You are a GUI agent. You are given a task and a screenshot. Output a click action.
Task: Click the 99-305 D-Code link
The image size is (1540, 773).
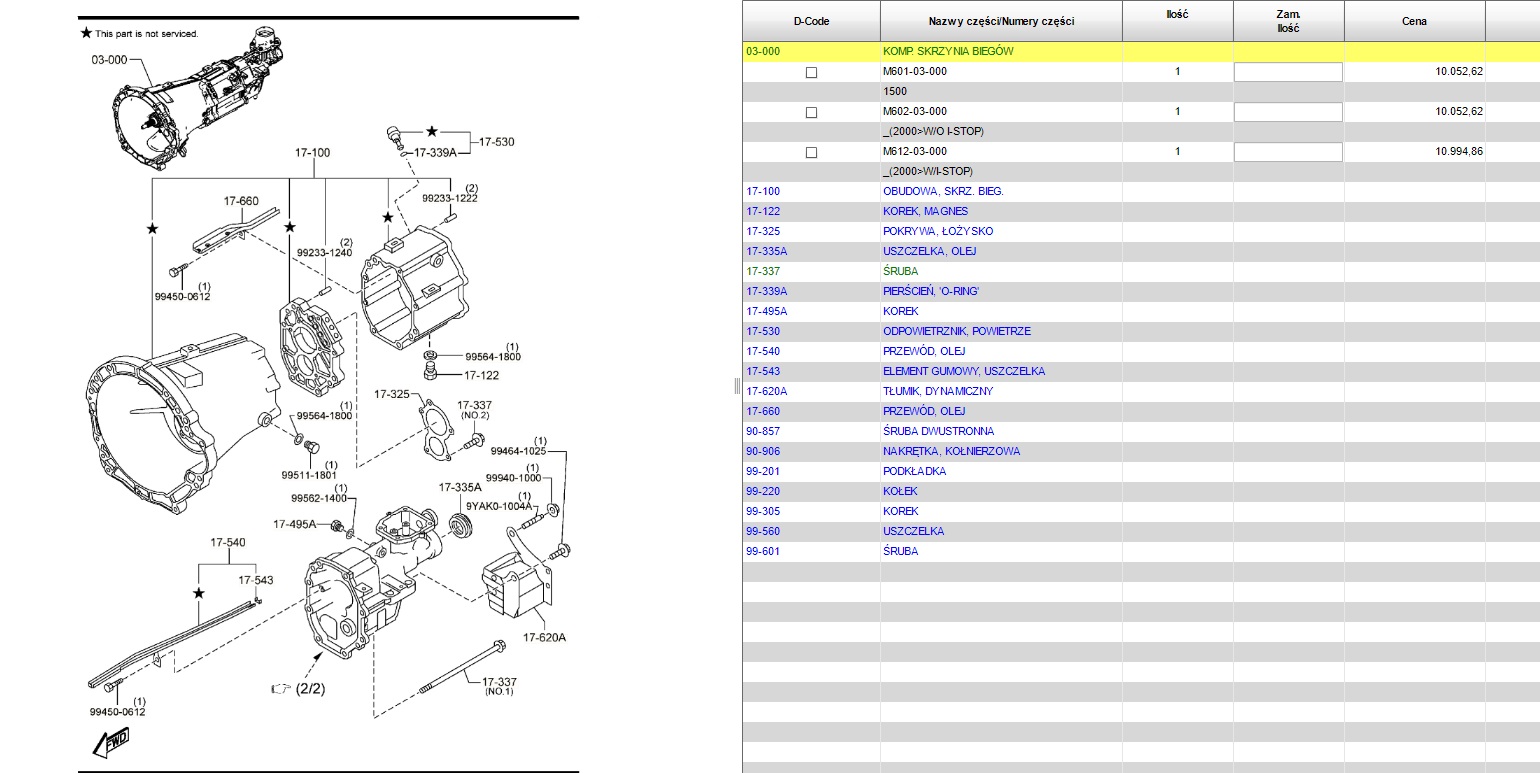tap(763, 511)
